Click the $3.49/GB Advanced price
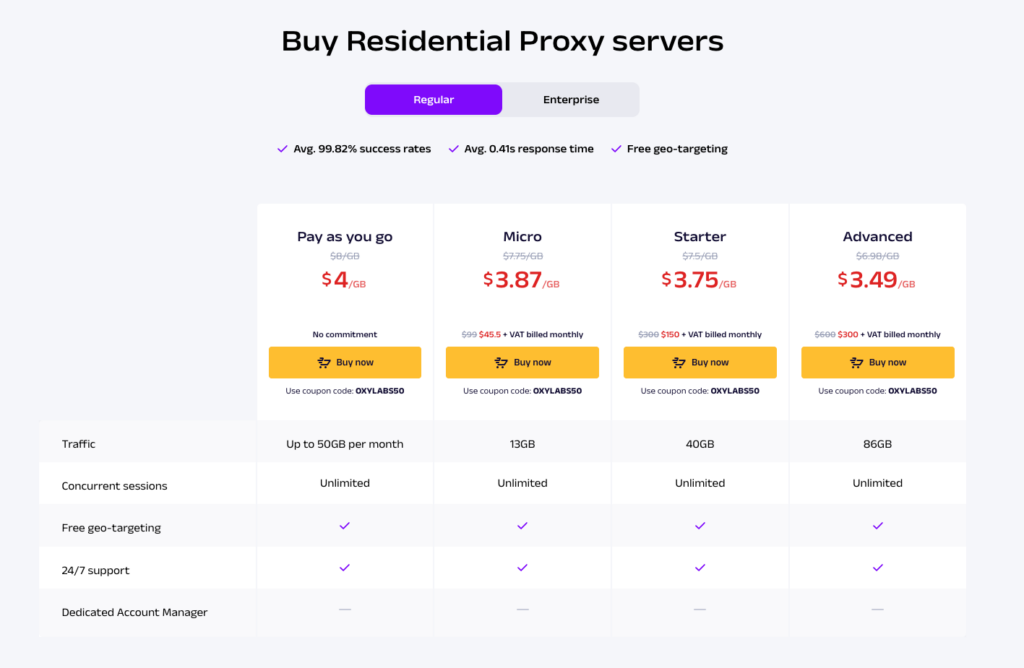Screen dimensions: 1024x668 [x=876, y=280]
